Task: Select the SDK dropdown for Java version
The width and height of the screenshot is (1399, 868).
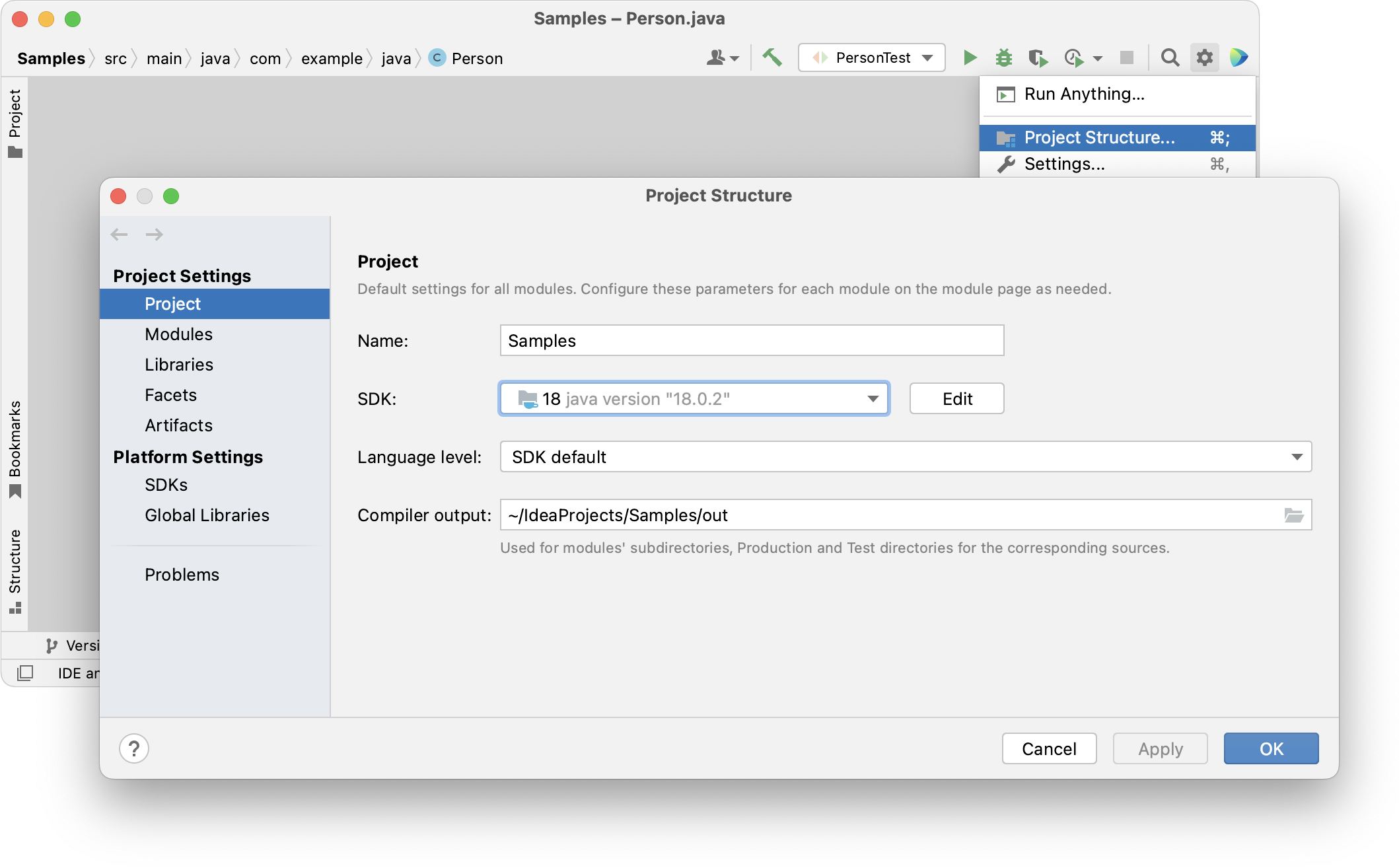Action: (x=694, y=399)
